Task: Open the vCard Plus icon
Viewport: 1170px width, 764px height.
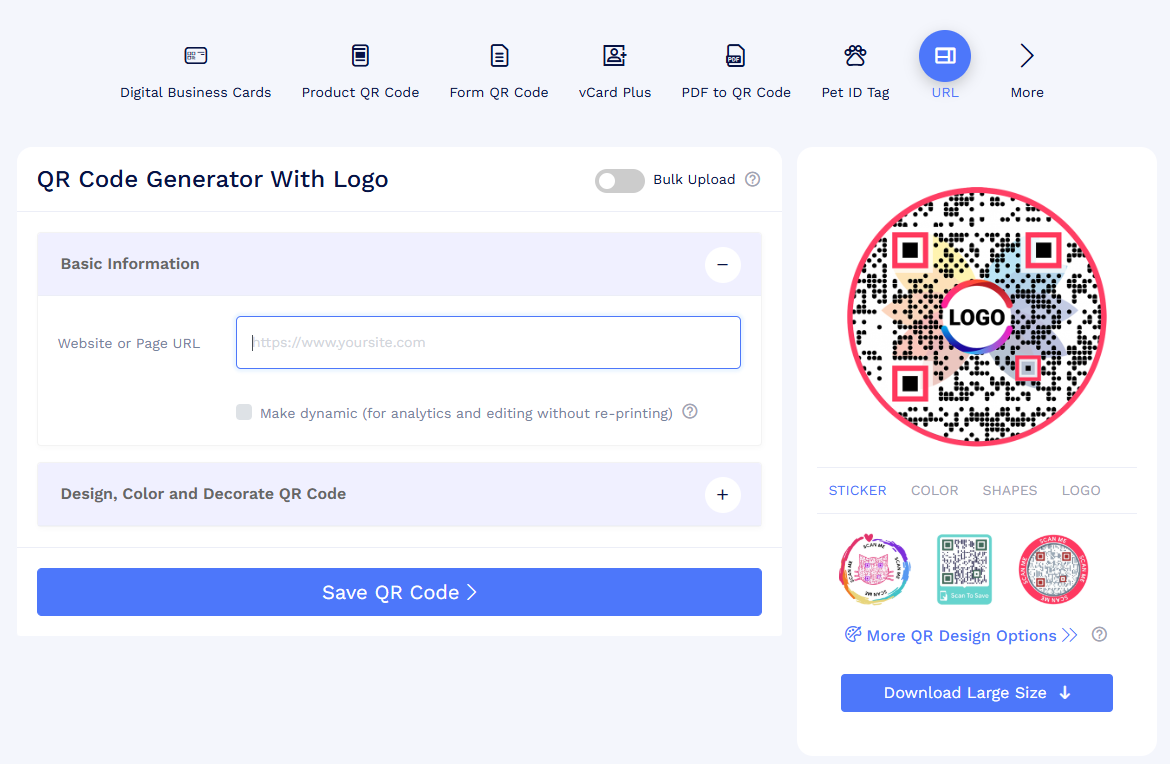Action: [615, 55]
